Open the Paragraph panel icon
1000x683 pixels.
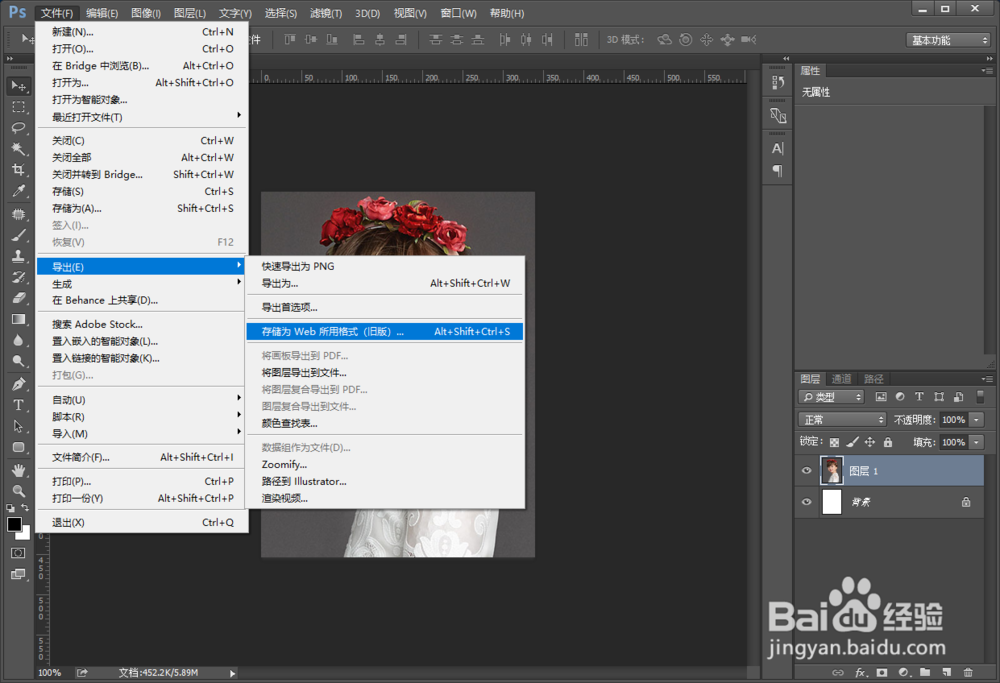[777, 170]
